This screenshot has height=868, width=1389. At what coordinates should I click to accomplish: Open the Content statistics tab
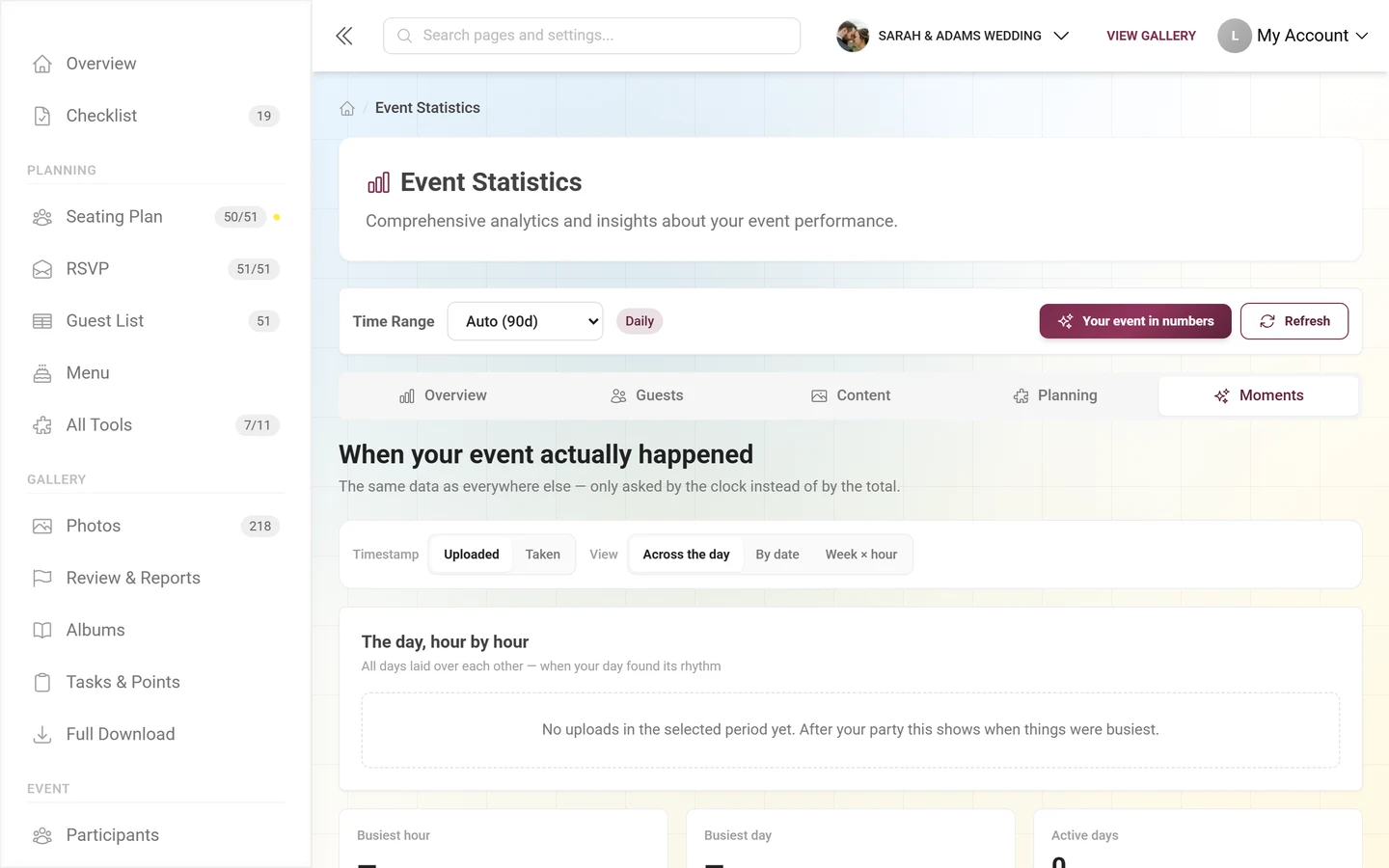(851, 395)
